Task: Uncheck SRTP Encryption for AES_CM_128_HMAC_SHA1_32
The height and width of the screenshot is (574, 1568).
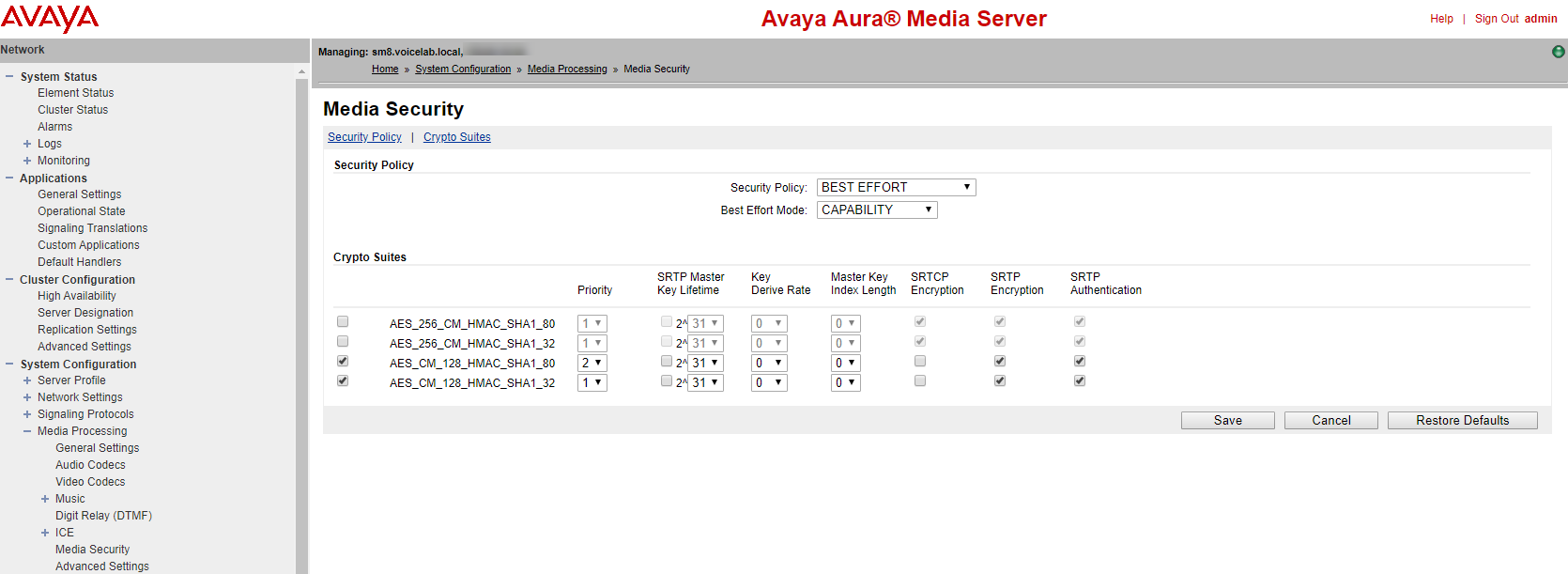Action: click(1000, 380)
